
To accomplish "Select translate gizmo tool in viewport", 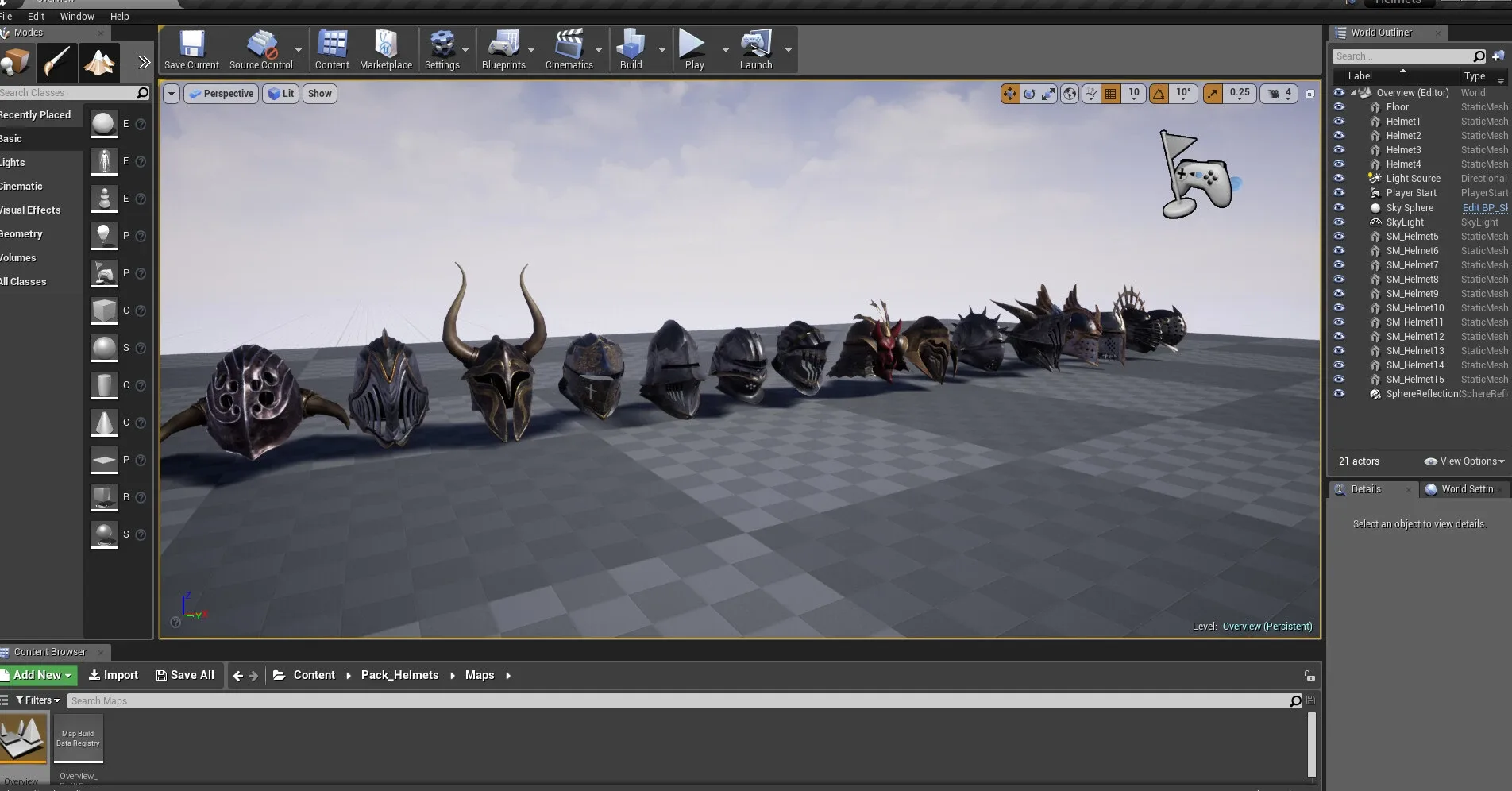I will click(1009, 94).
